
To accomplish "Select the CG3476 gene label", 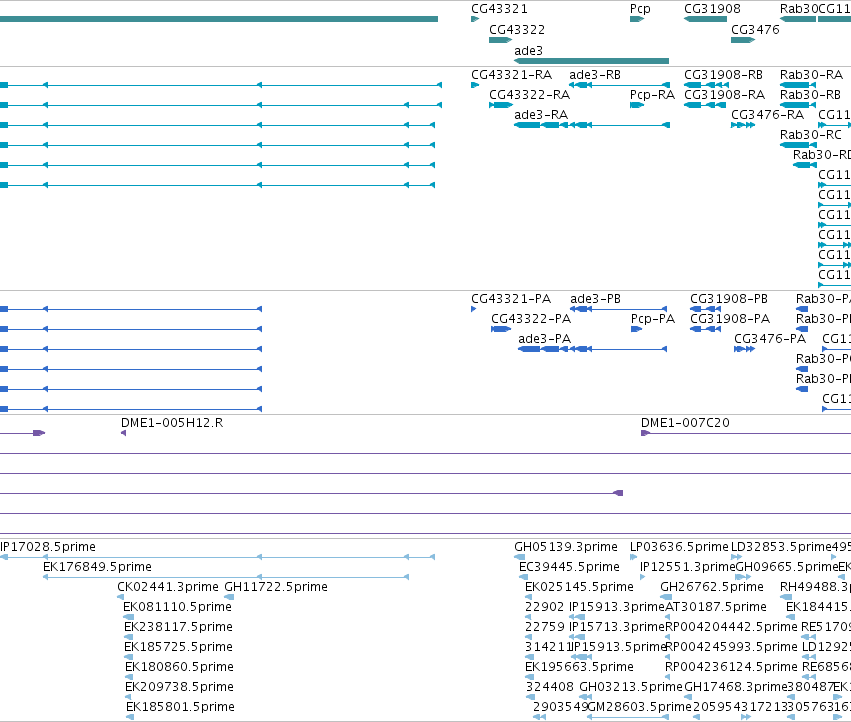I will point(755,30).
